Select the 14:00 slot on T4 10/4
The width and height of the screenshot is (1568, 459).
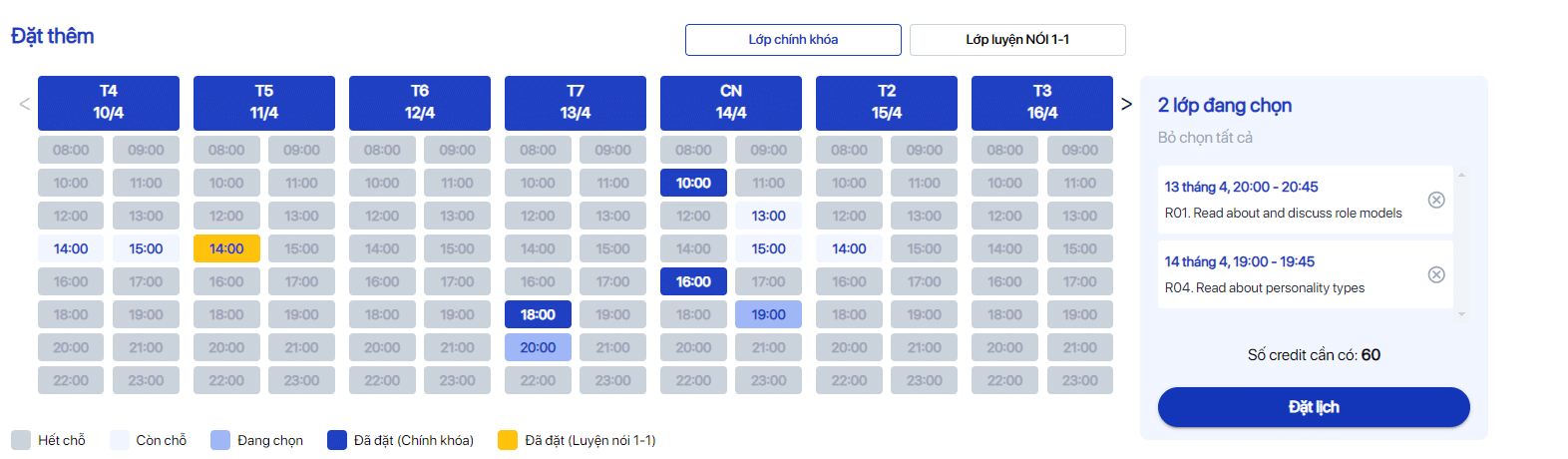(71, 248)
